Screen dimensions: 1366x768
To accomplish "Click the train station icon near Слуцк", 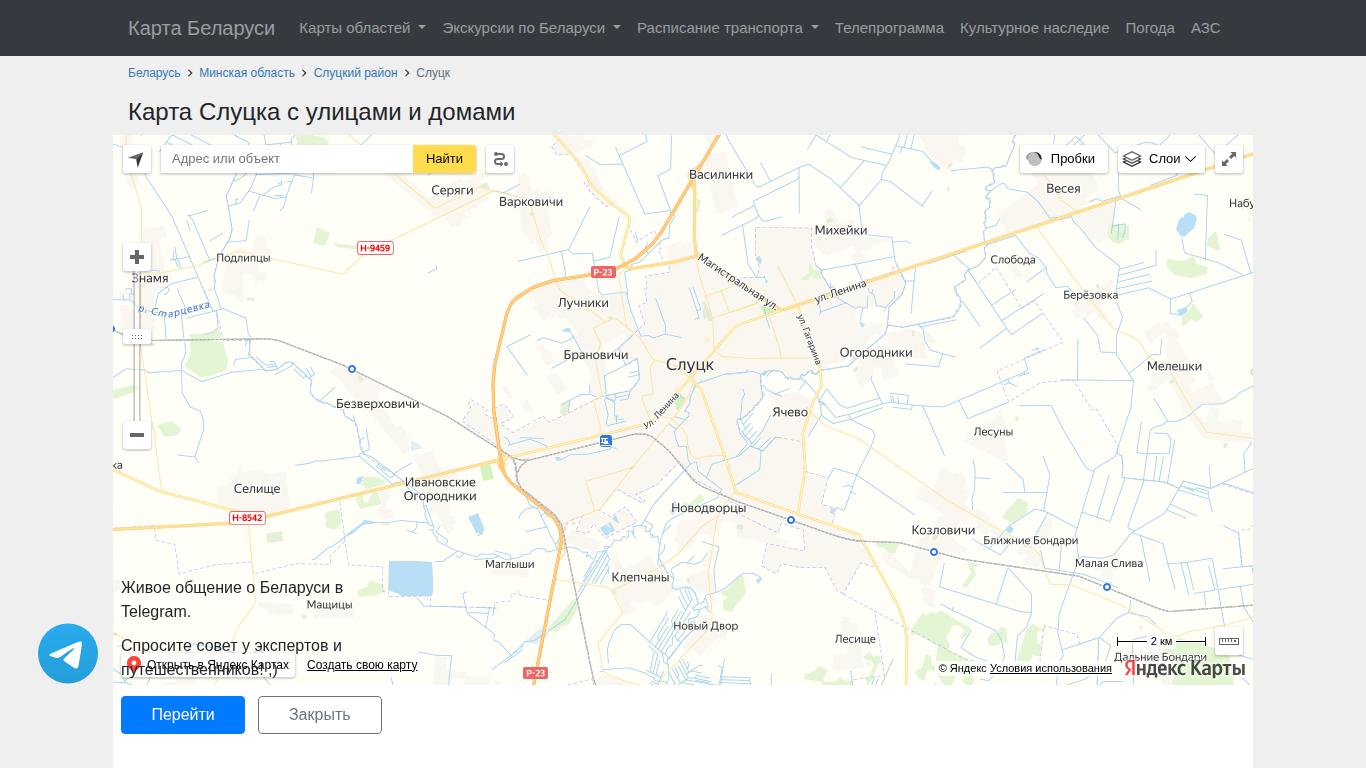I will [606, 441].
